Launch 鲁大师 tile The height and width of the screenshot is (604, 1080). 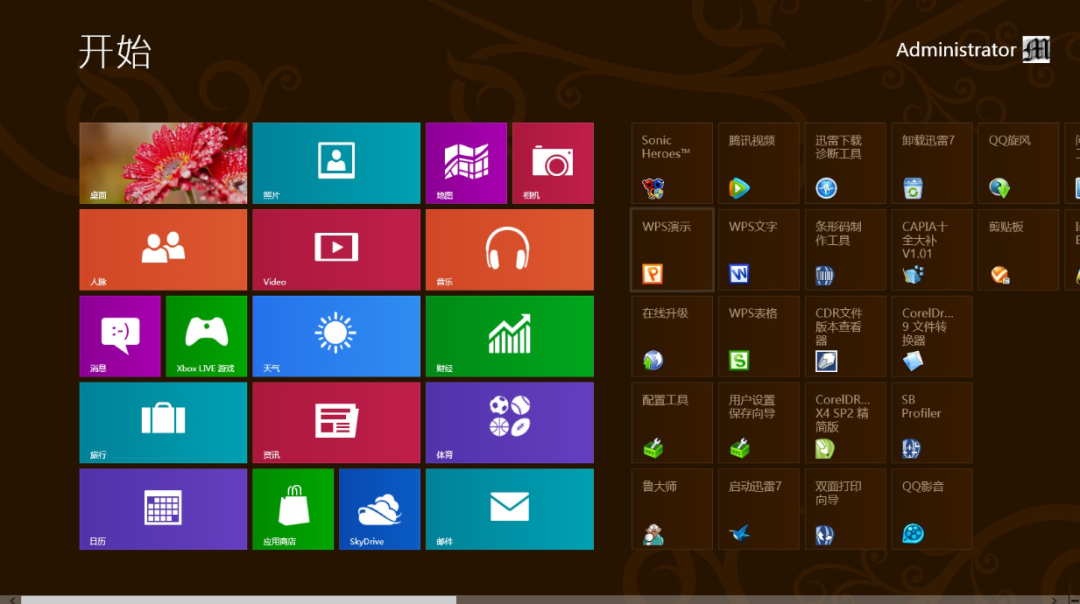coord(672,510)
